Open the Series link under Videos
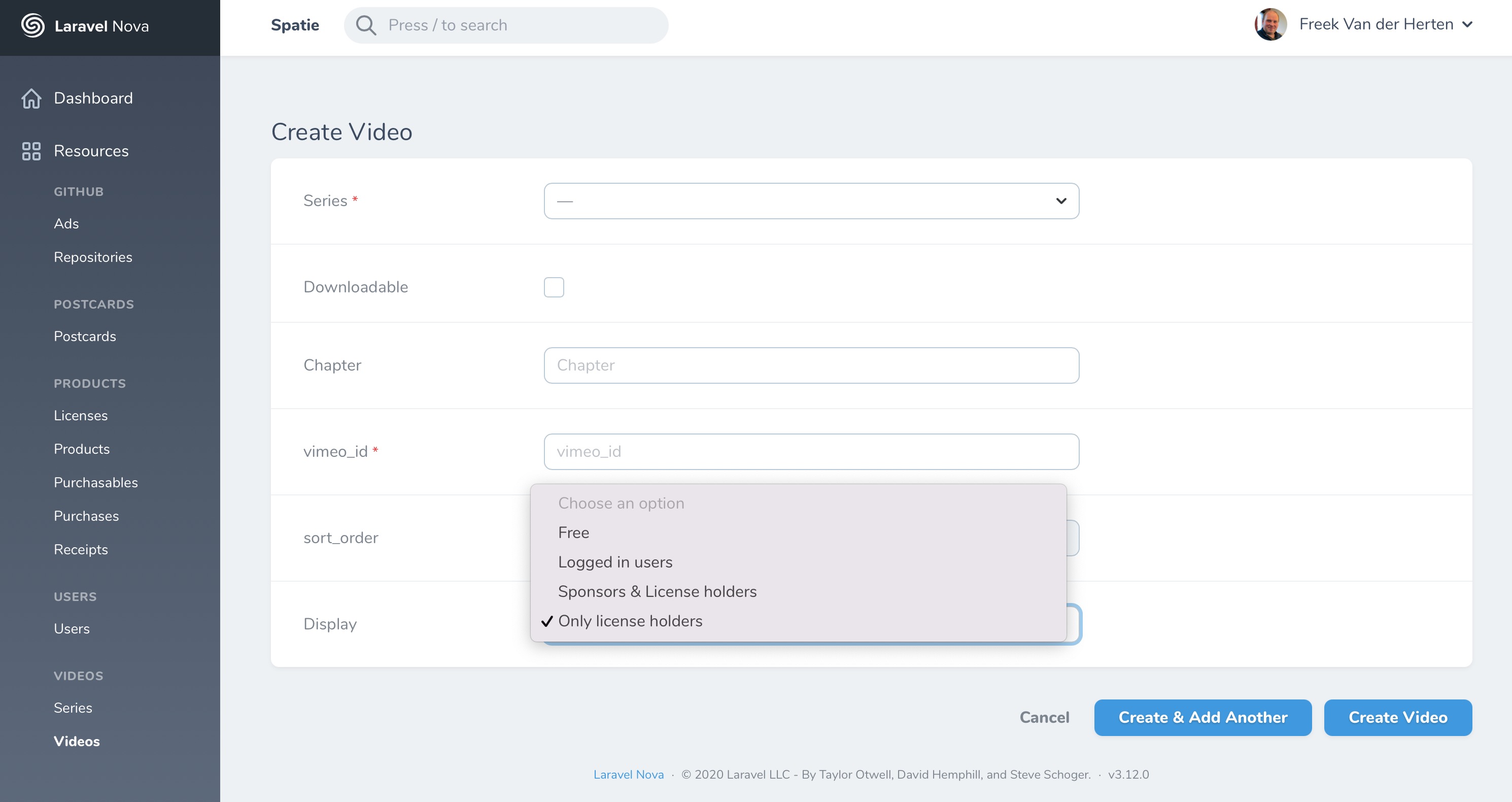The image size is (1512, 802). [x=73, y=708]
